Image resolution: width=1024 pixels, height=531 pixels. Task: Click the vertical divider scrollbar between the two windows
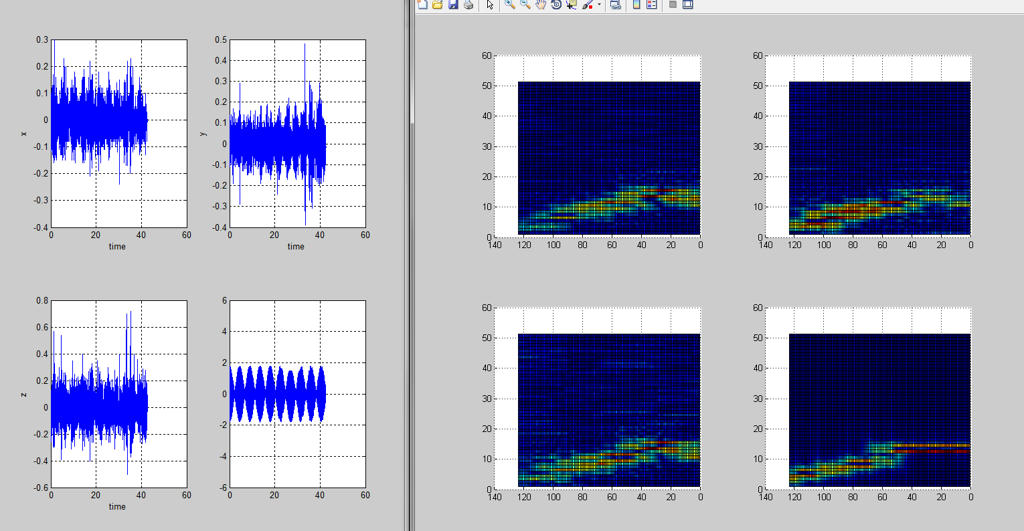[x=410, y=265]
